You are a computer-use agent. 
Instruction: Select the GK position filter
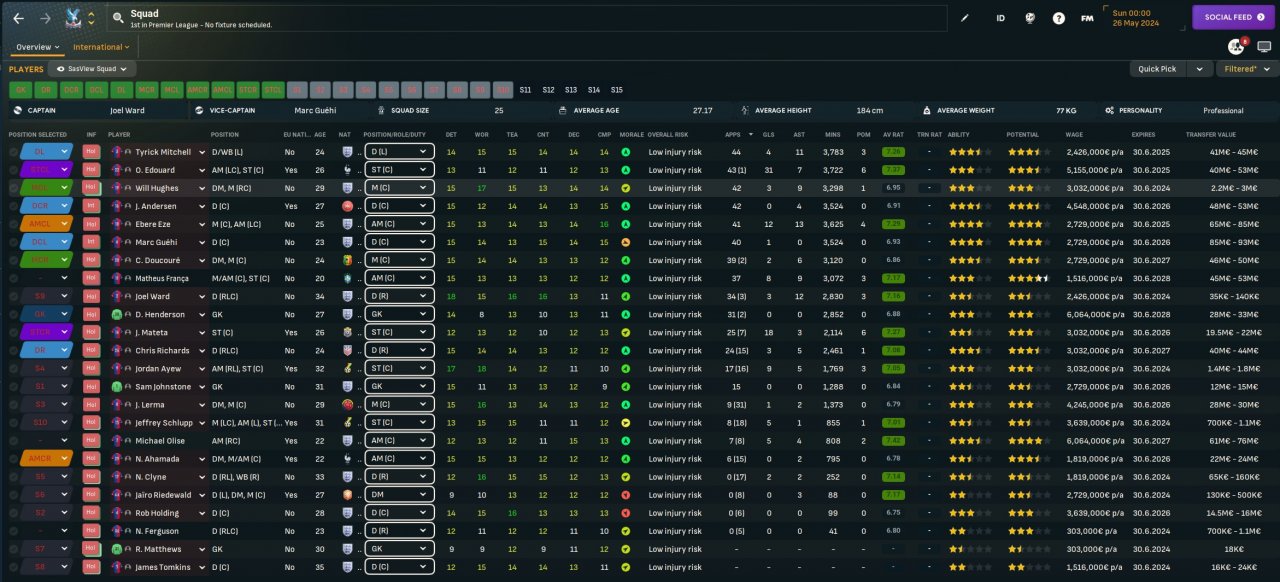[21, 89]
